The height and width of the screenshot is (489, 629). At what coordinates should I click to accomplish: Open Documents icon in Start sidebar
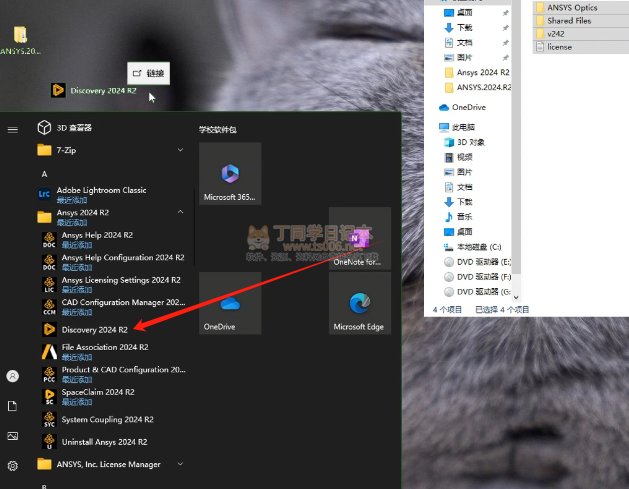[x=13, y=406]
